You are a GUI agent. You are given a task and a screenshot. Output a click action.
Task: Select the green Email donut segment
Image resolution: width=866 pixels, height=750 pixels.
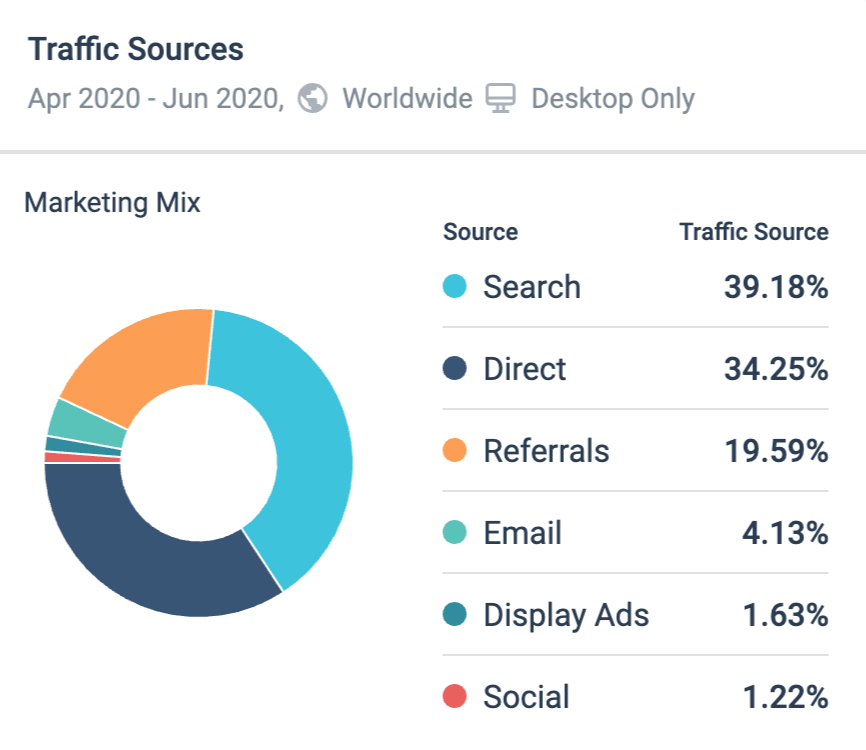(86, 424)
